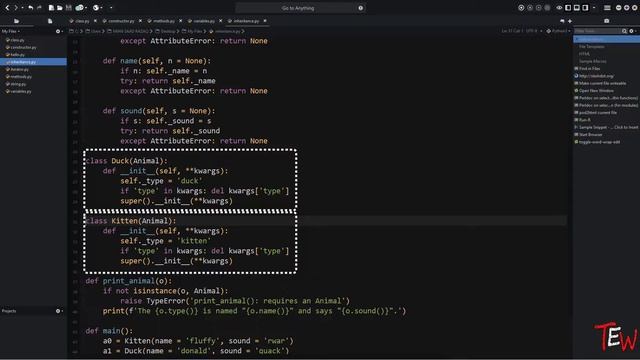Open a file with the folder icon
Screen dimensions: 640x360
[x=60, y=8]
